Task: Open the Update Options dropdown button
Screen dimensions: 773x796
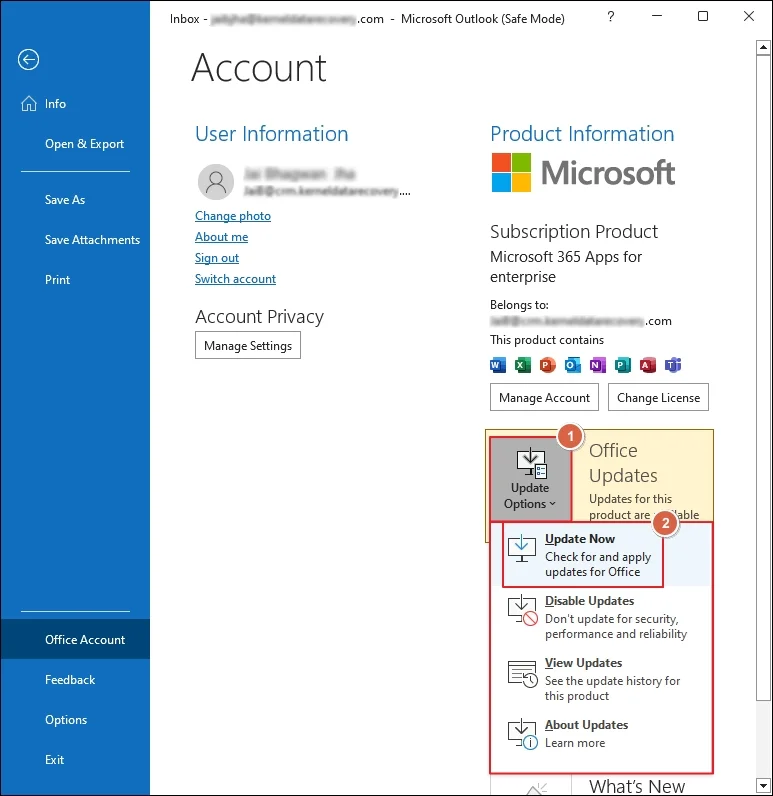Action: pos(530,479)
